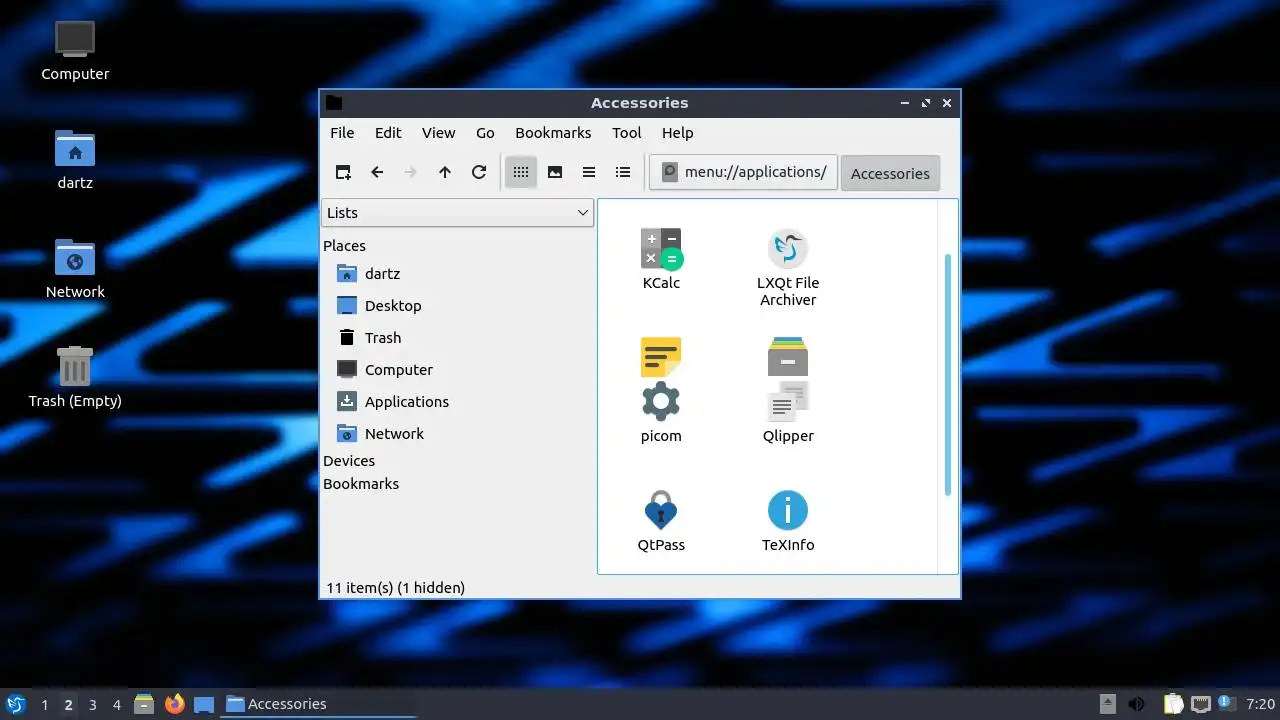Click the Accessories path bar button
Viewport: 1280px width, 720px height.
tap(890, 173)
